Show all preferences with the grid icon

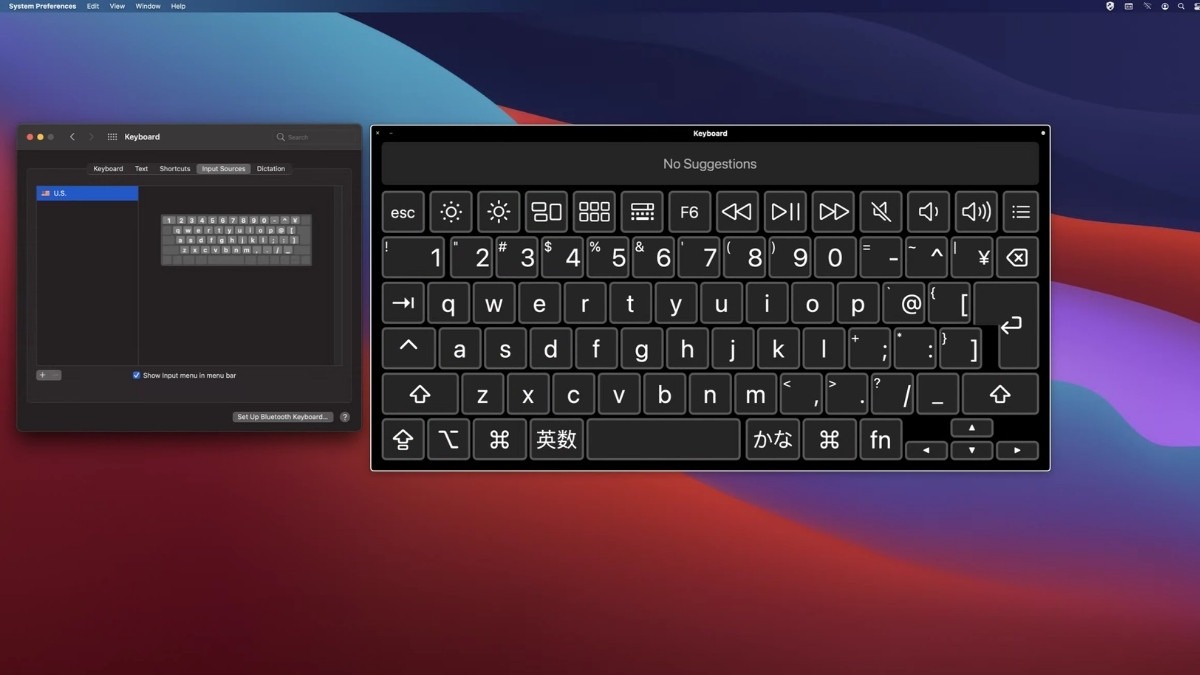click(x=112, y=137)
